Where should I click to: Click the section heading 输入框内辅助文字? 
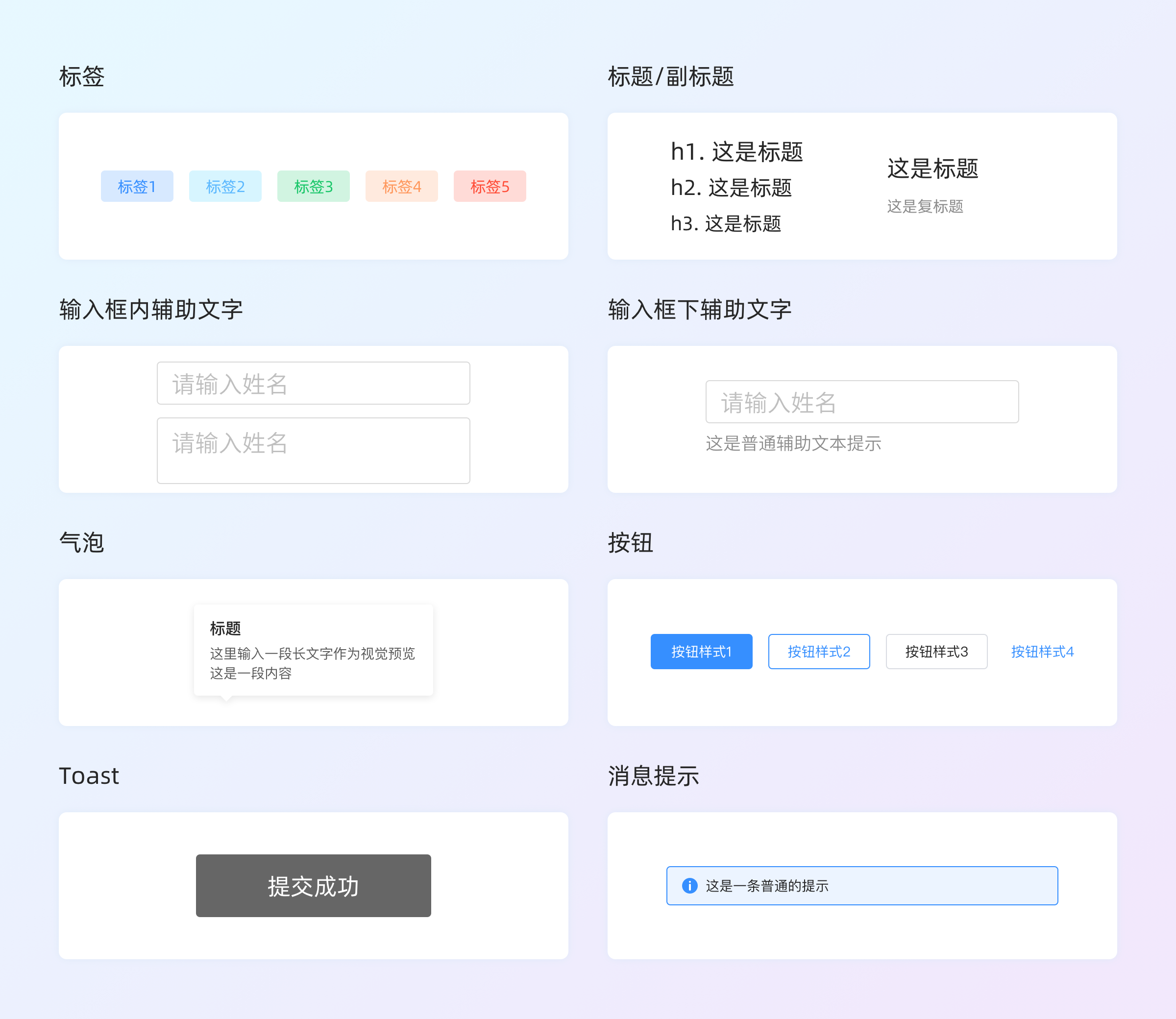(151, 309)
